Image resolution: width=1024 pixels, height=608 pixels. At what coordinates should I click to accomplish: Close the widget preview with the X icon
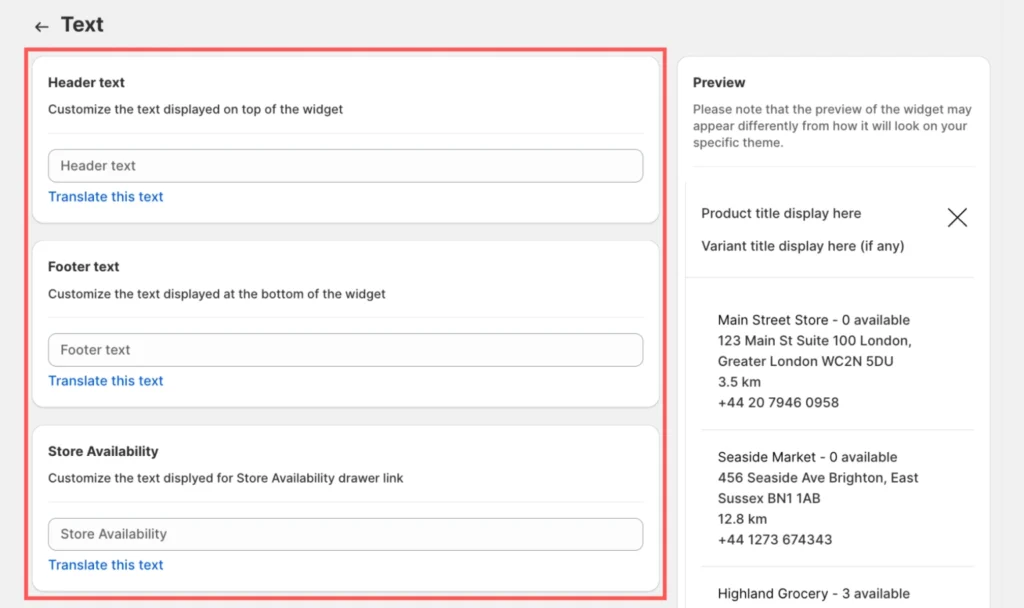[x=957, y=218]
